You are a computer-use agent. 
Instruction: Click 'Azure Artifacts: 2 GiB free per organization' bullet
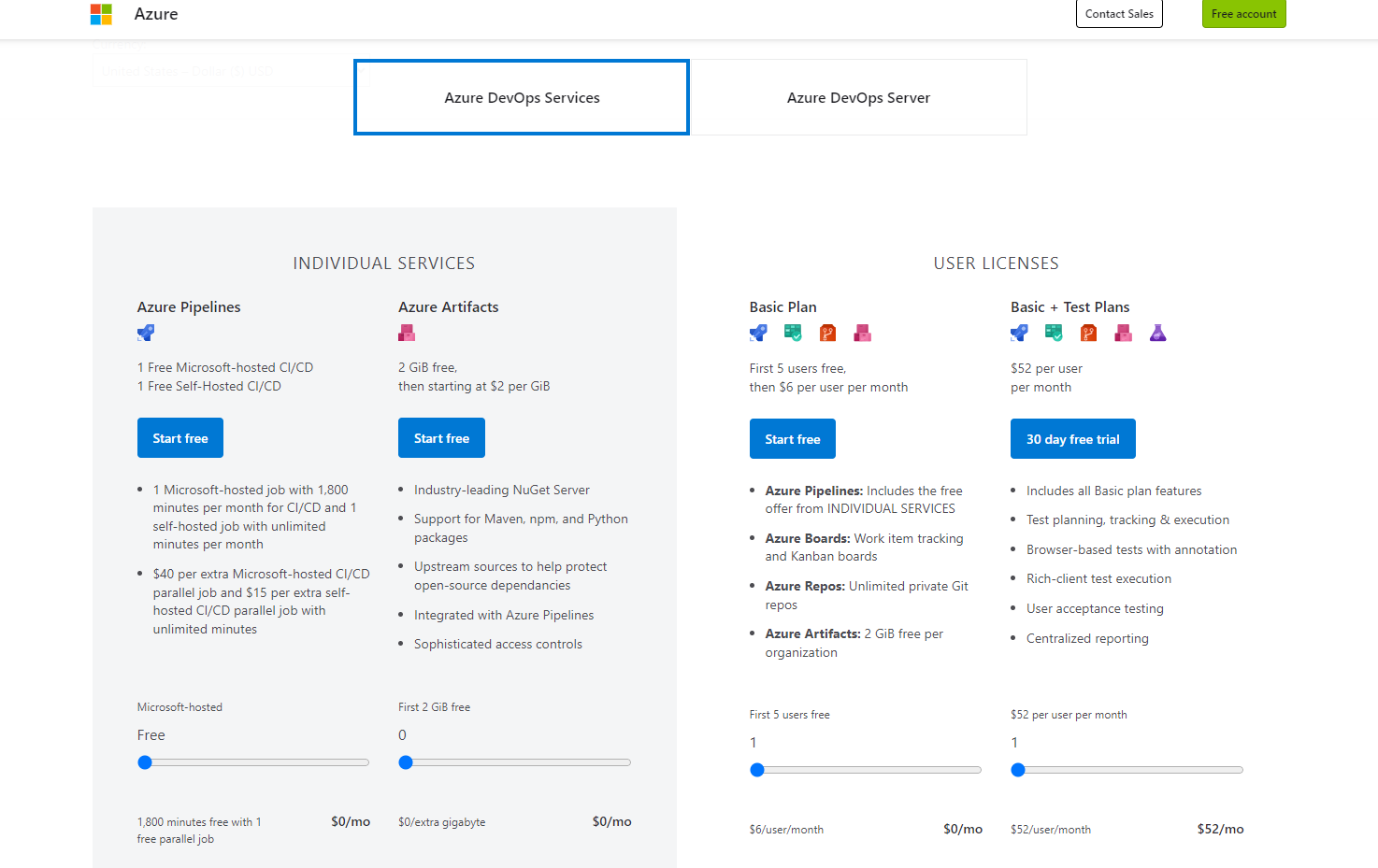click(x=854, y=643)
